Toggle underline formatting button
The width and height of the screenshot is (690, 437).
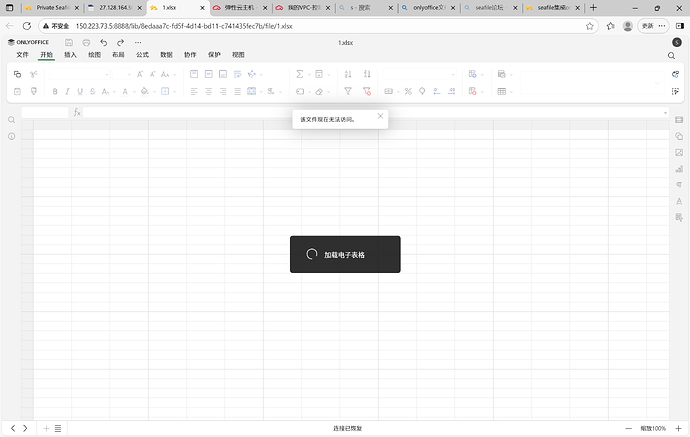coord(81,91)
